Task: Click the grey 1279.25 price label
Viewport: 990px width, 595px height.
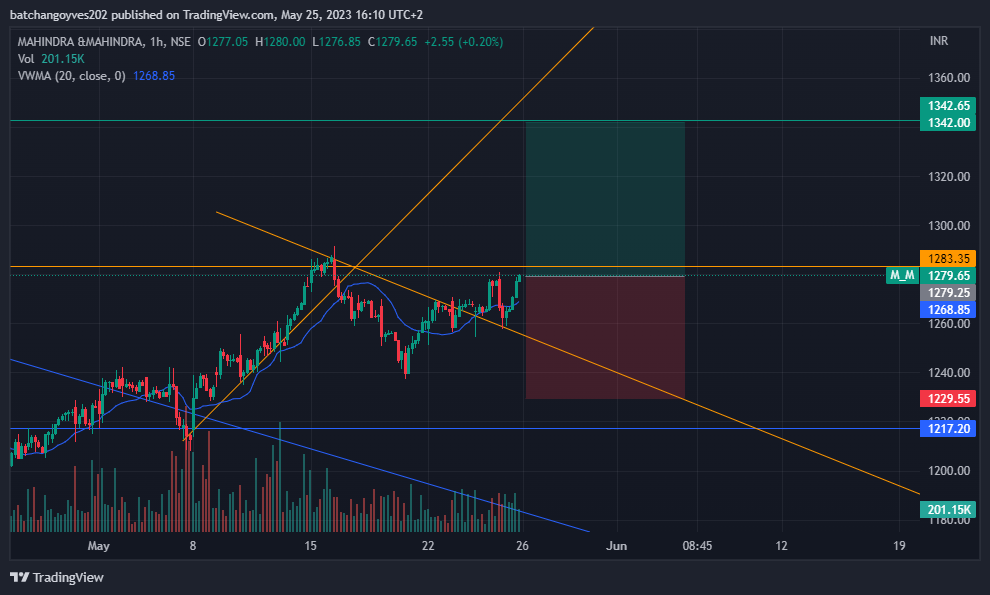Action: (948, 292)
